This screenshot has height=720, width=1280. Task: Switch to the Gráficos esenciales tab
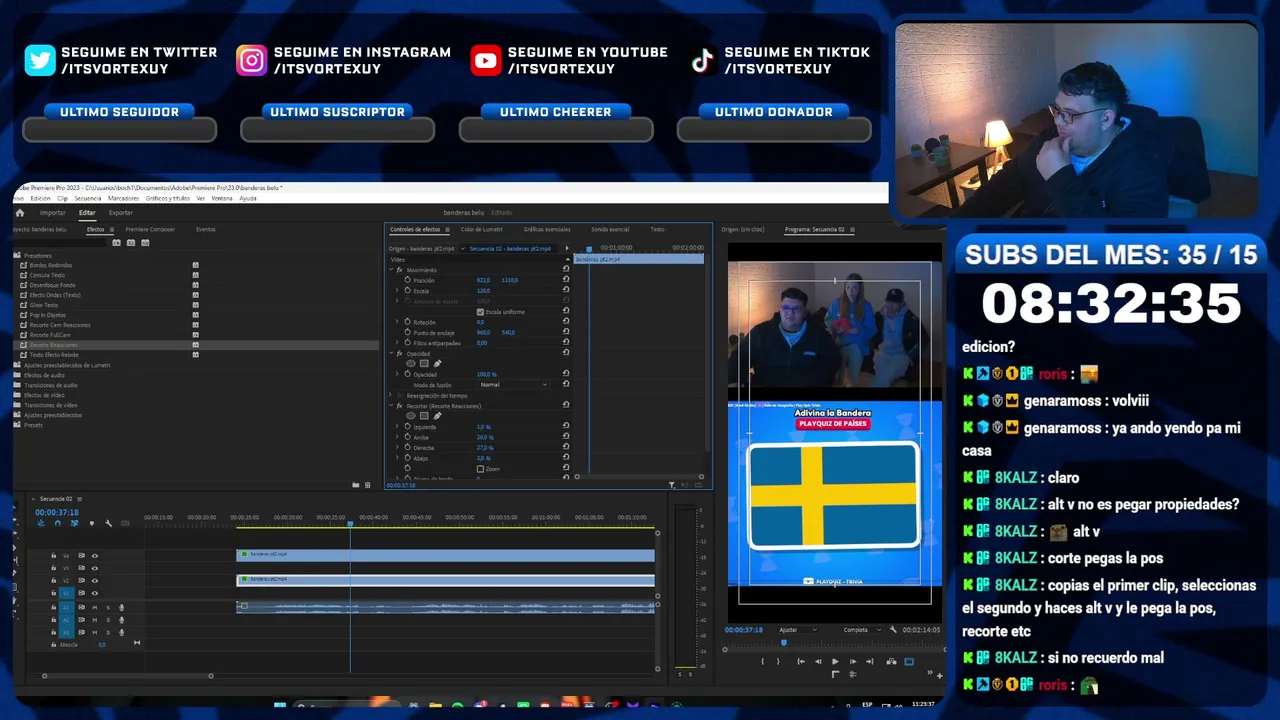pyautogui.click(x=547, y=229)
